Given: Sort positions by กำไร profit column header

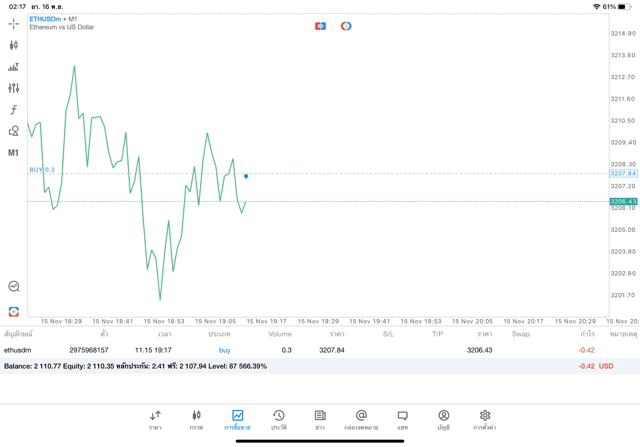Looking at the screenshot, I should click(587, 334).
